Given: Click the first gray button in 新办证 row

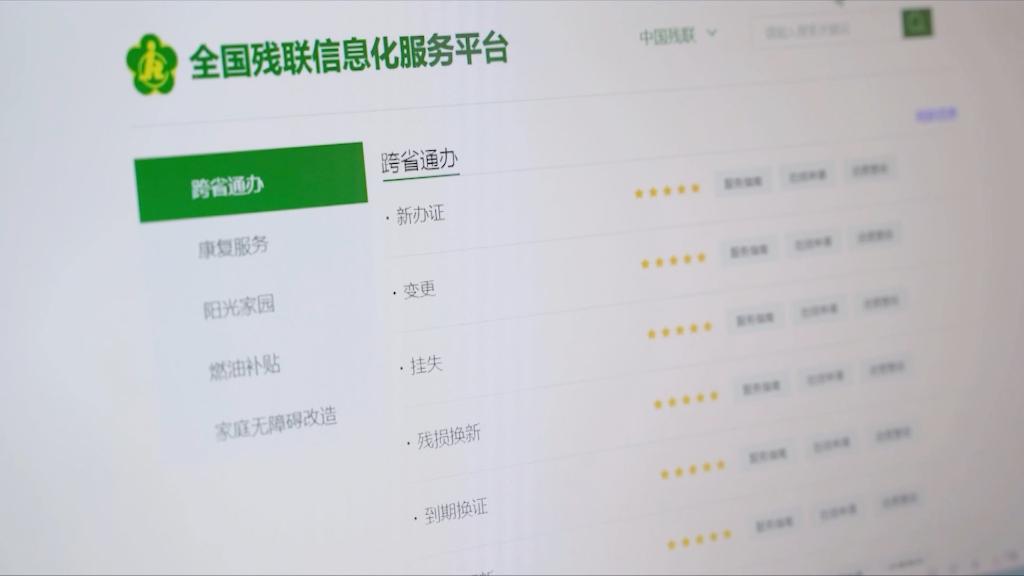Looking at the screenshot, I should pos(742,182).
